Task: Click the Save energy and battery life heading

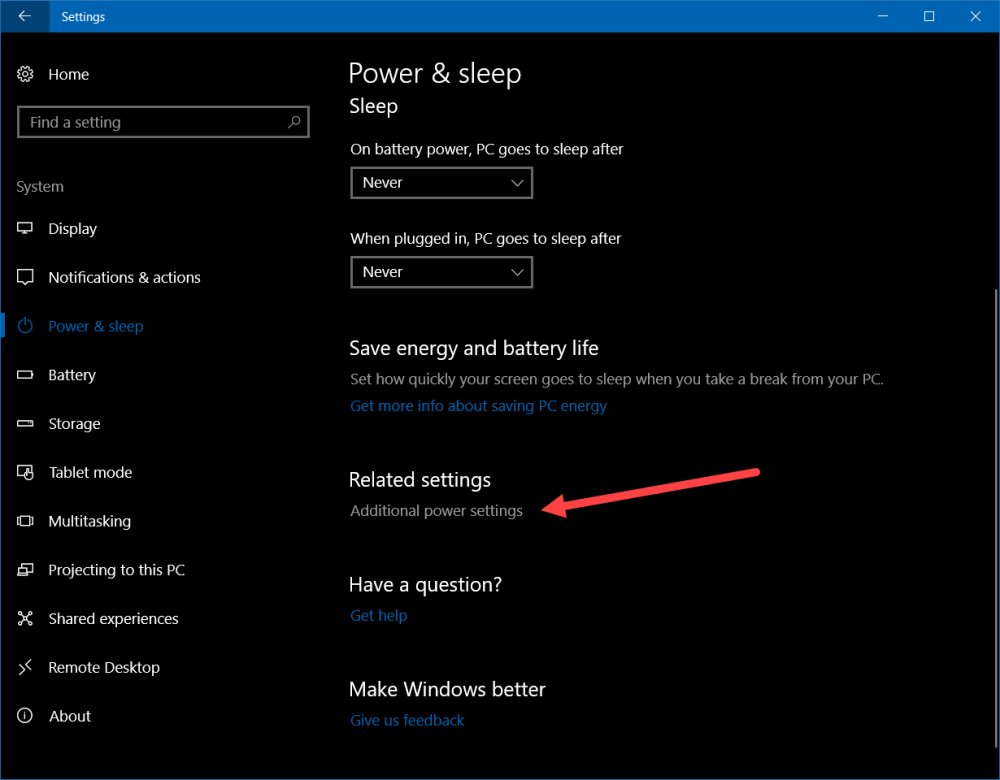Action: point(474,348)
